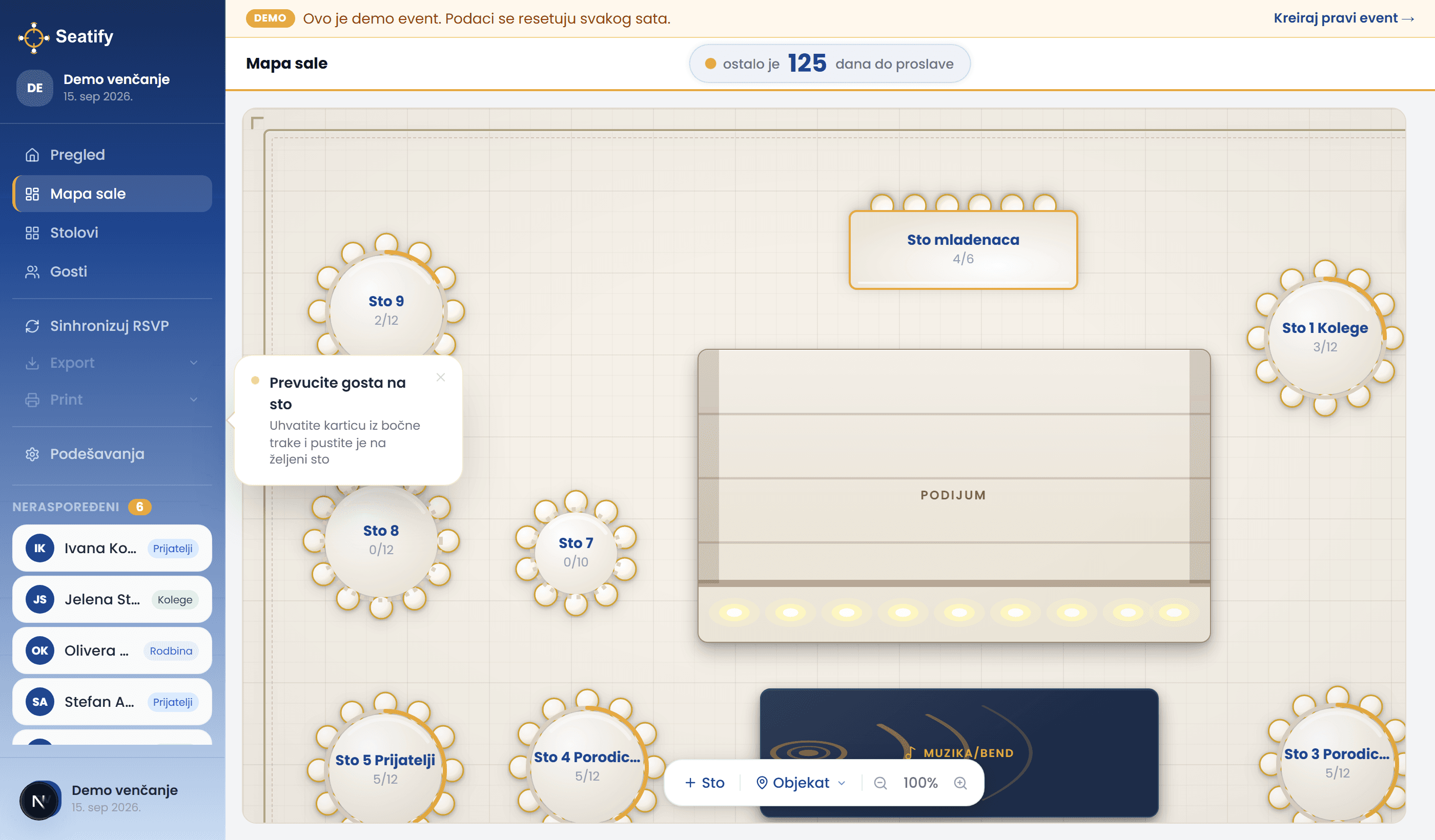This screenshot has height=840, width=1435.
Task: Go to Pregled in sidebar
Action: tap(112, 155)
